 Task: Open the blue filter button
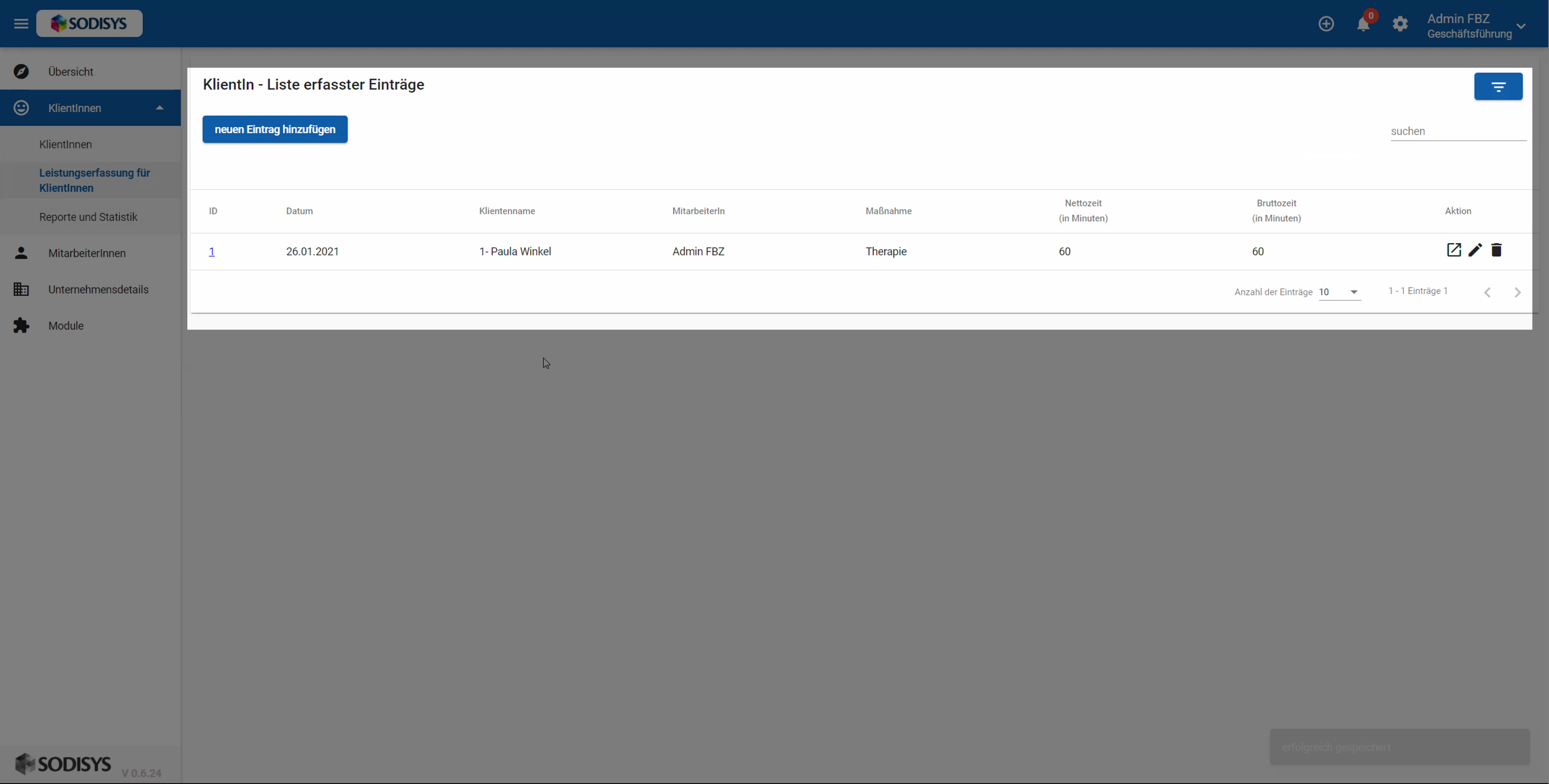1498,87
